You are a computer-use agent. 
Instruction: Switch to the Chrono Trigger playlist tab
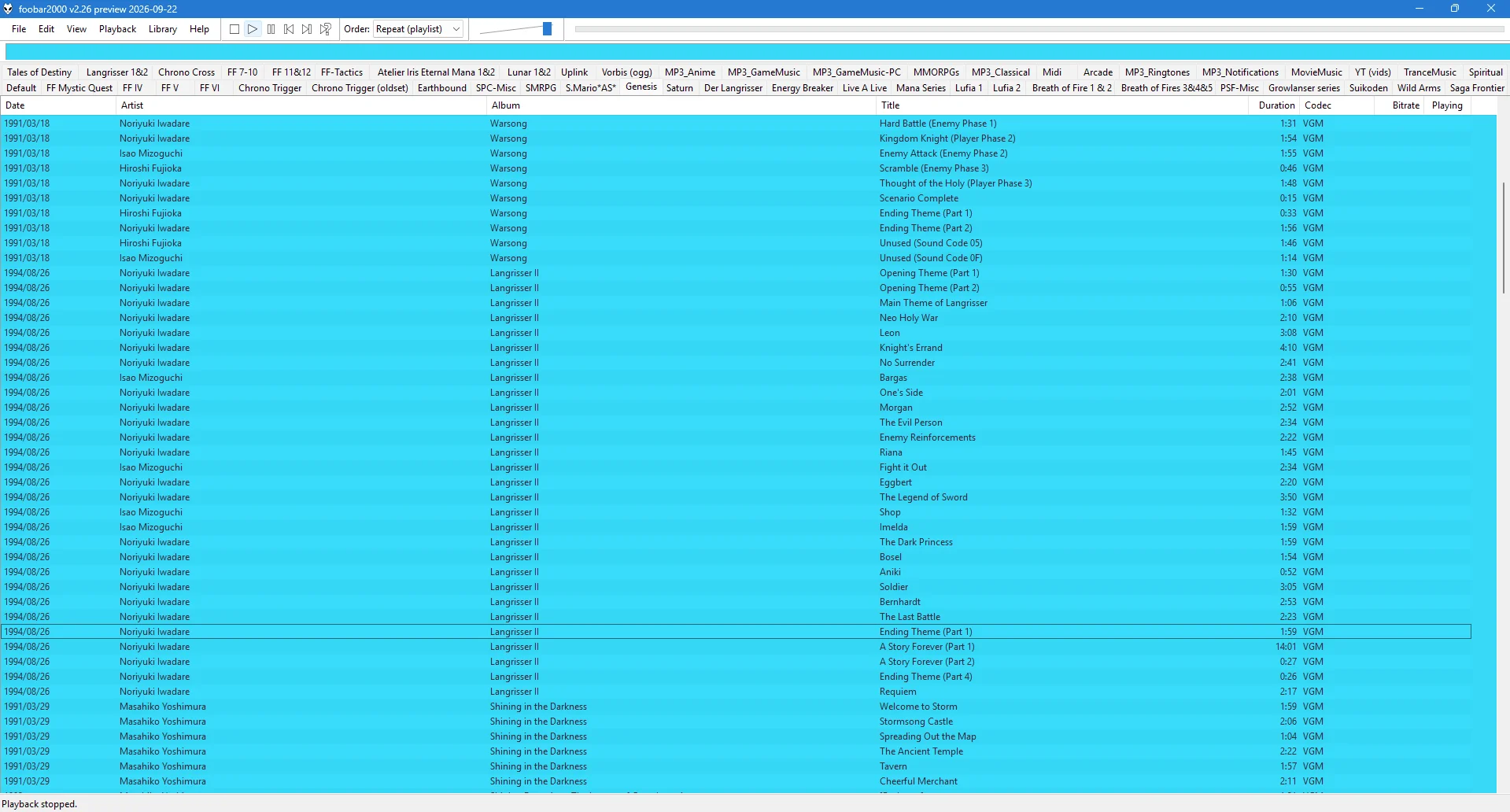[270, 88]
